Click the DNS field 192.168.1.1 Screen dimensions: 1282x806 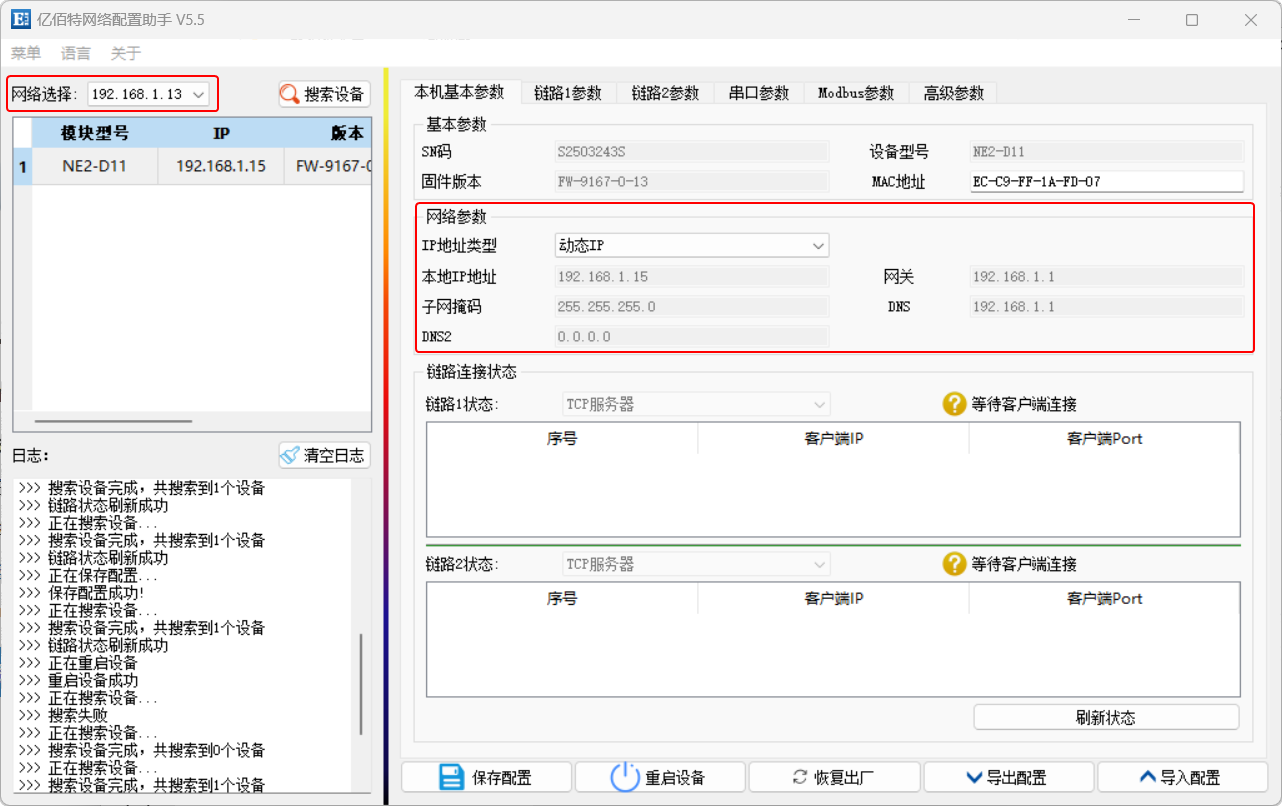point(1107,307)
